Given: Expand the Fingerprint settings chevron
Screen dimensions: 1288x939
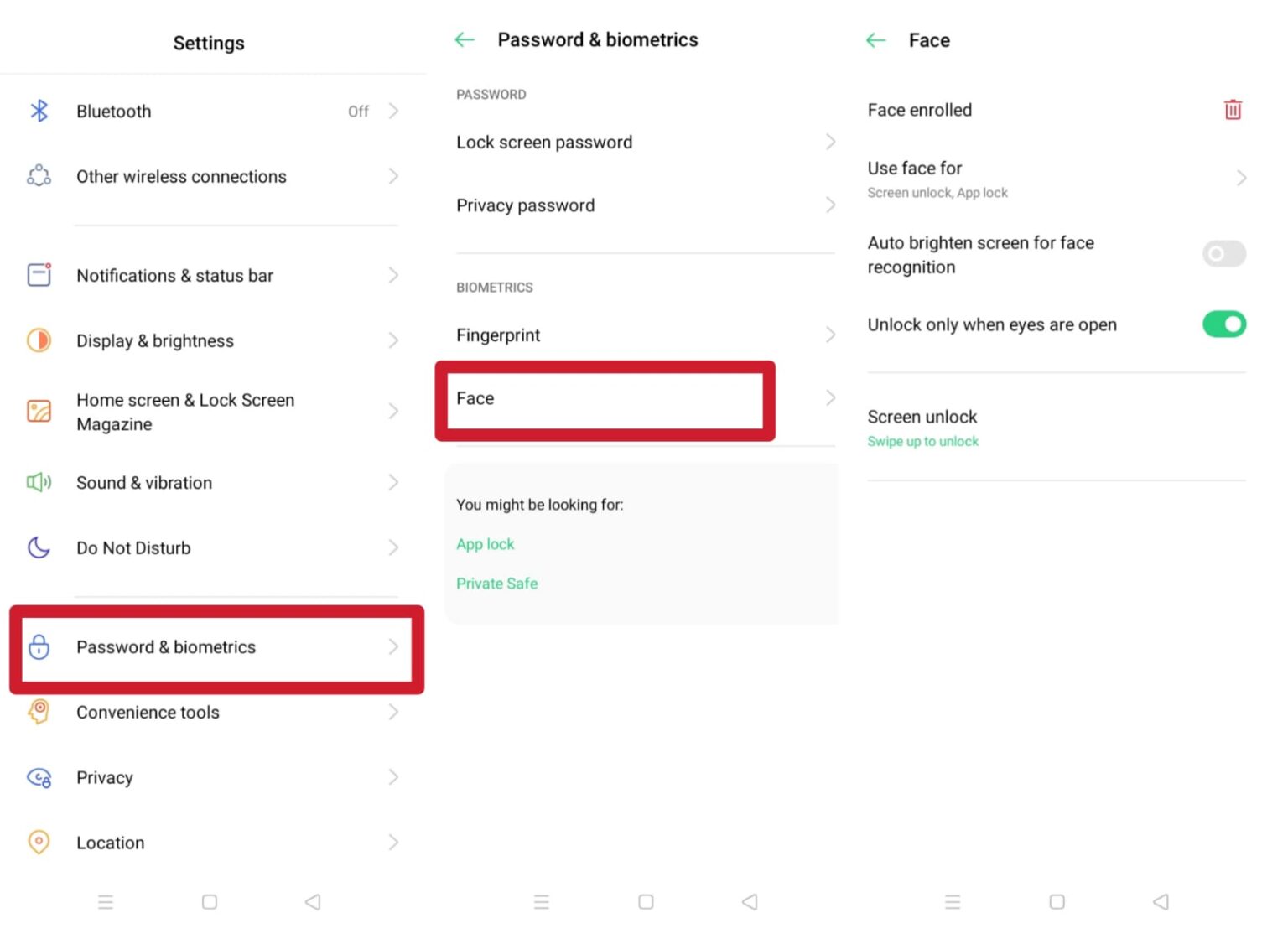Looking at the screenshot, I should 830,335.
